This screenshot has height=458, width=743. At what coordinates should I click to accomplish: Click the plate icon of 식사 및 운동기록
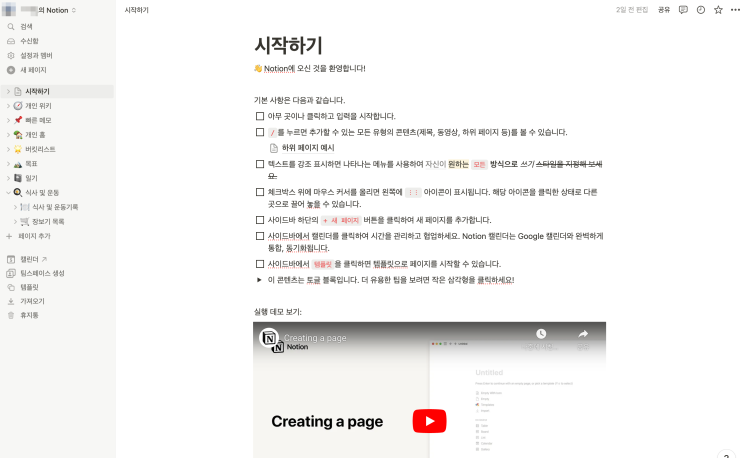[25, 207]
